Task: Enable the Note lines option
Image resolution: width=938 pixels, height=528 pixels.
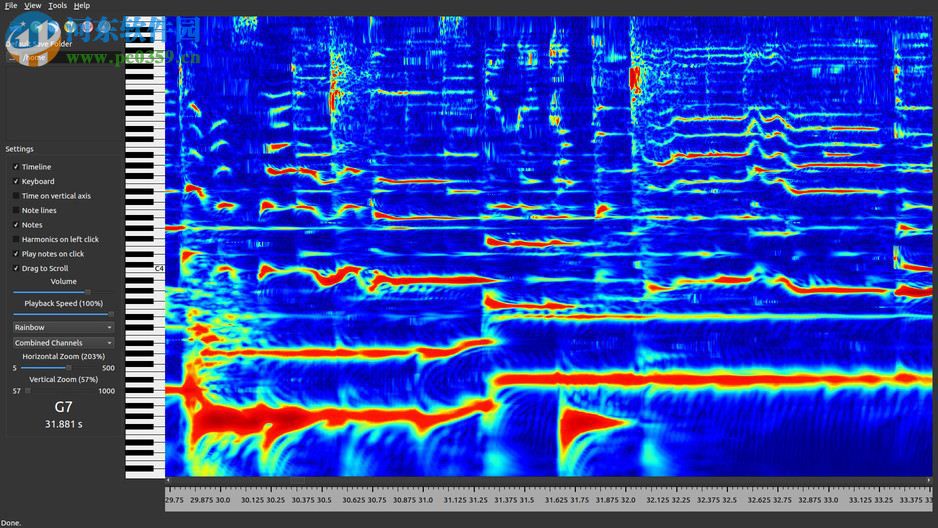Action: [16, 210]
